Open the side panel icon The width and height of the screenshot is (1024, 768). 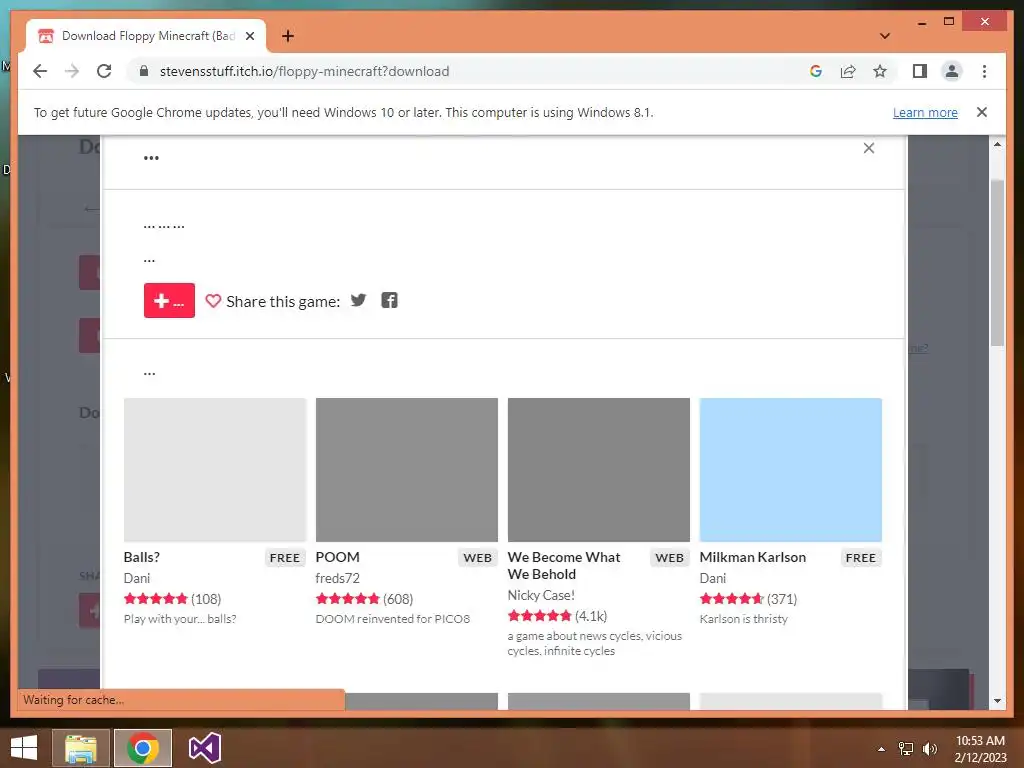[920, 71]
